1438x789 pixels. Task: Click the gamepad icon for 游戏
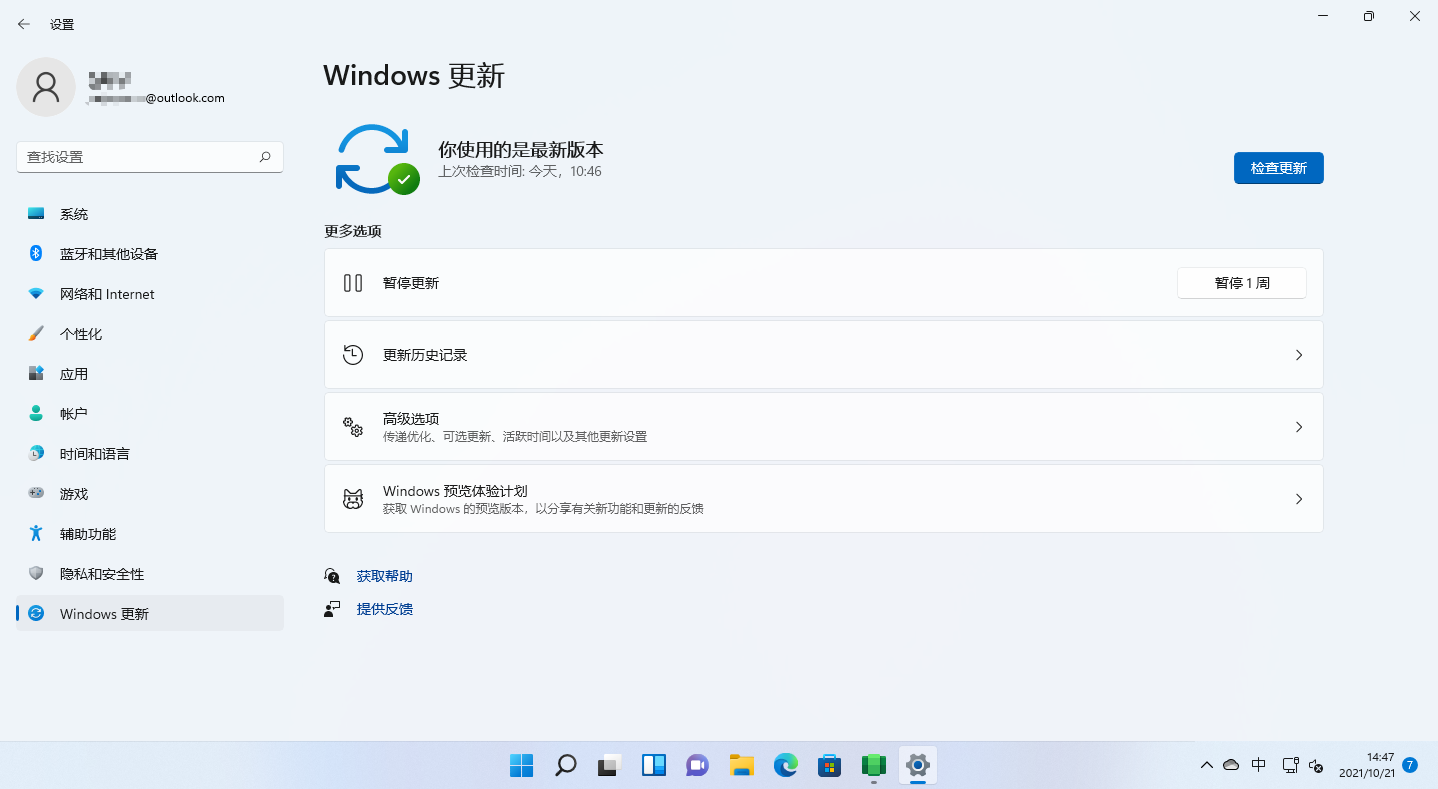[36, 494]
